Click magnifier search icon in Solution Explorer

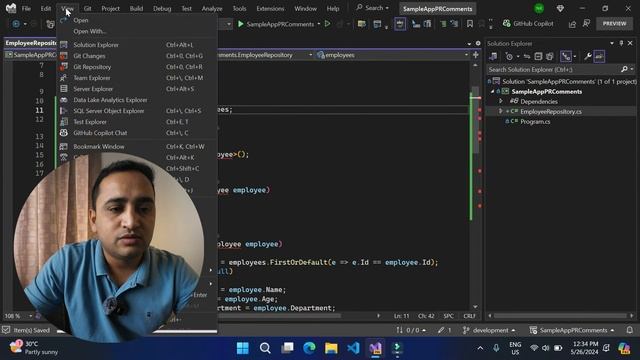coord(624,70)
